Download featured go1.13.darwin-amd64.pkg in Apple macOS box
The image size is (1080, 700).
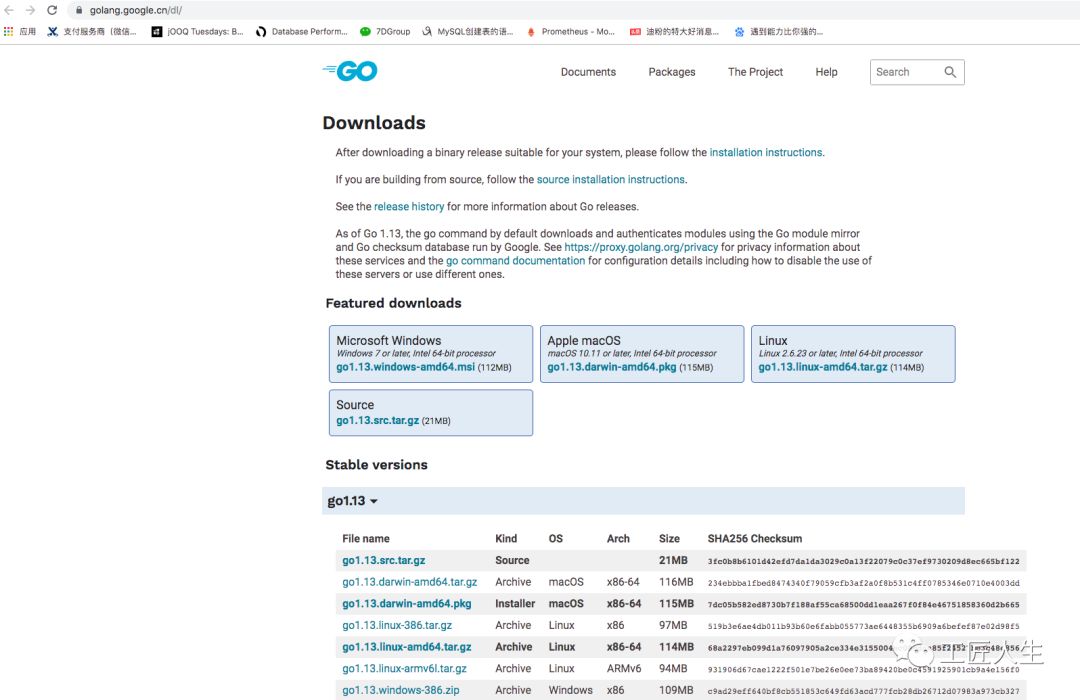coord(612,367)
